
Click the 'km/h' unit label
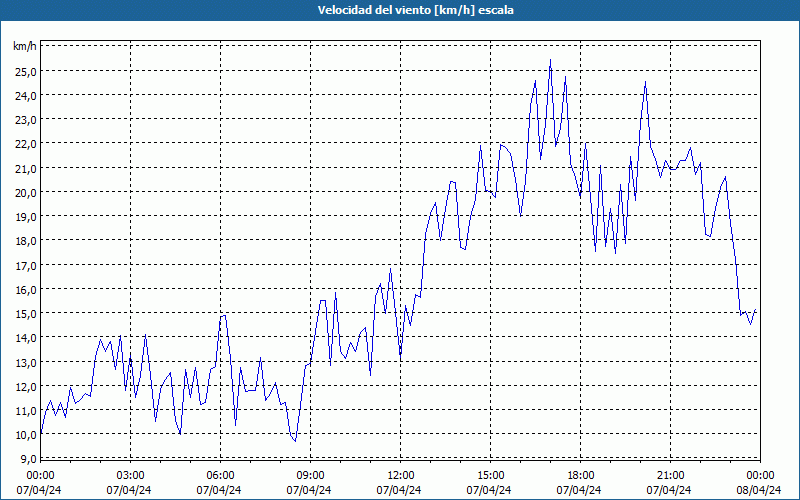(x=25, y=47)
